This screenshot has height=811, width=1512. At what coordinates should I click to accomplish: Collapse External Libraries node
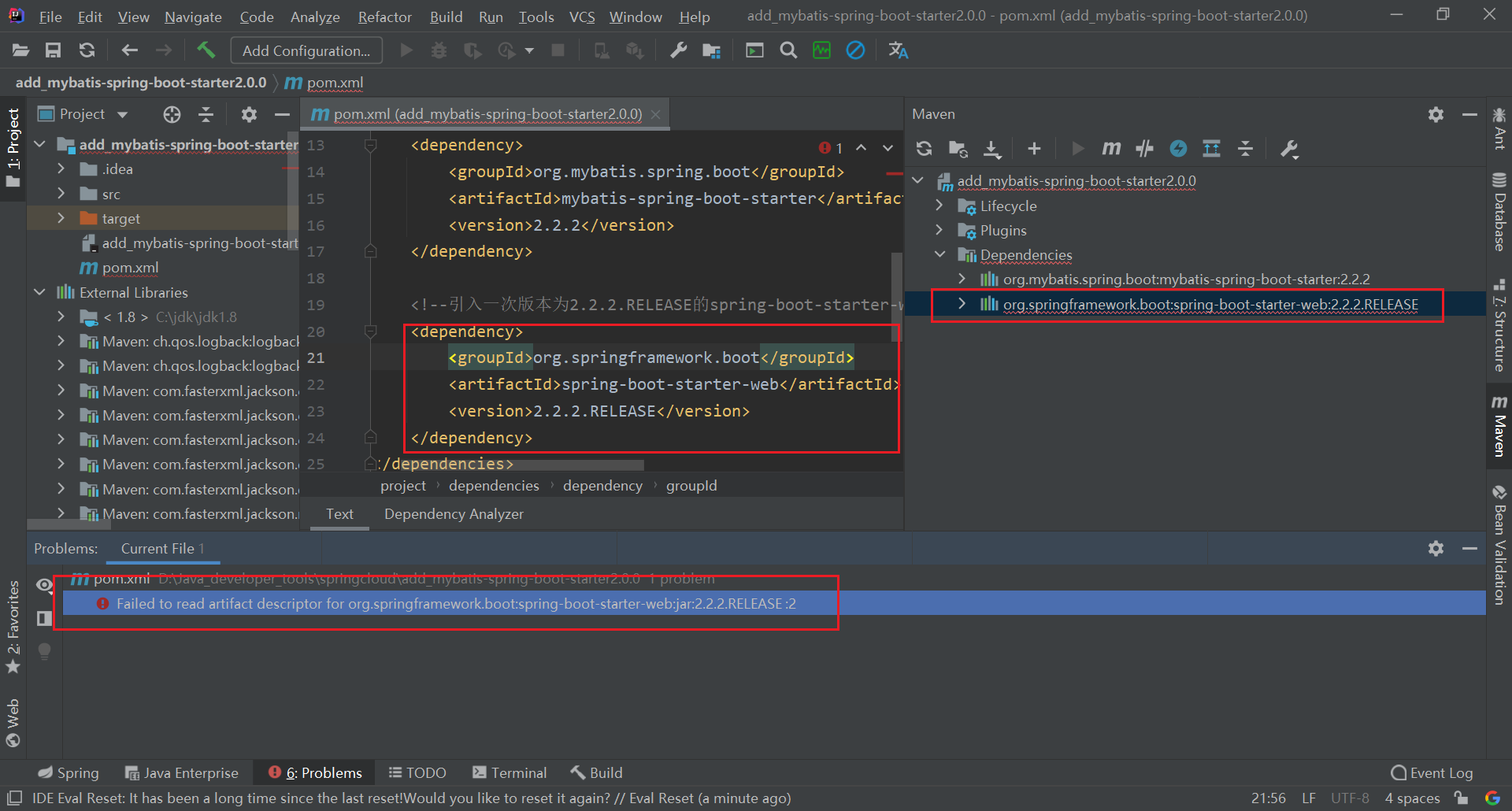pos(40,292)
